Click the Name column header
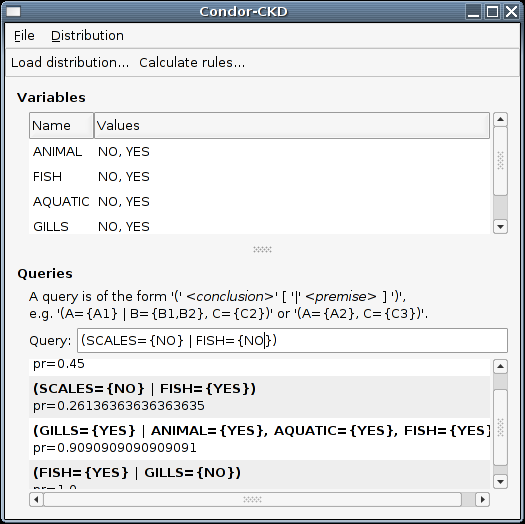This screenshot has height=524, width=525. pos(61,126)
